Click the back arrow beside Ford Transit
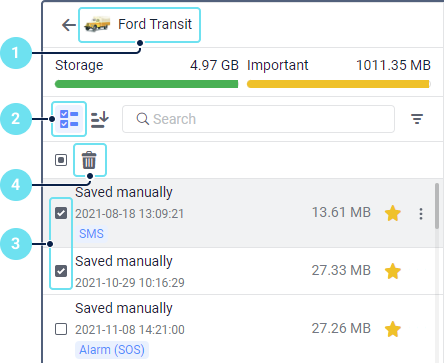 coord(69,25)
